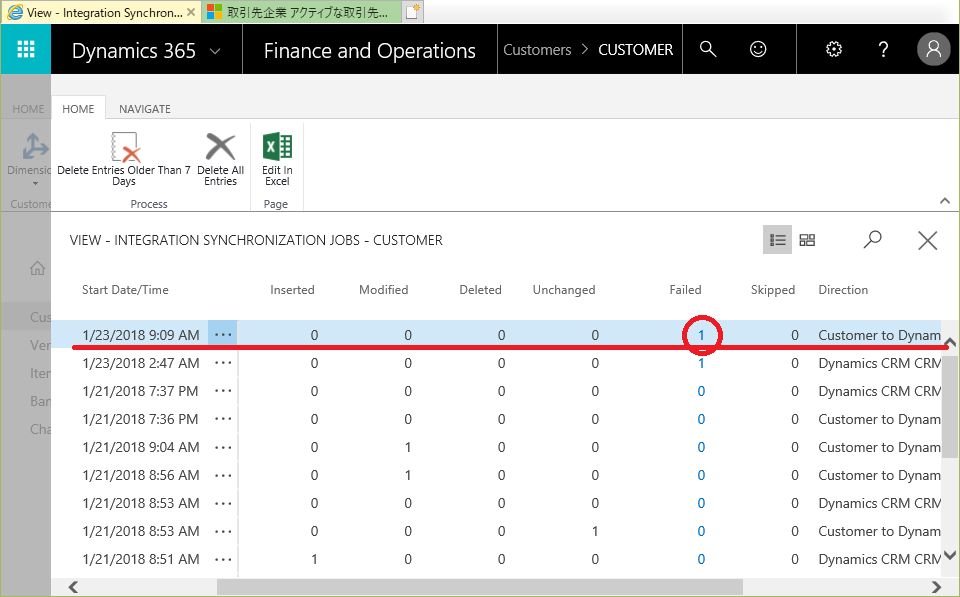Open failed count for 1/21/2018 8:51 AM
Screen dimensions: 960x597
click(x=701, y=559)
